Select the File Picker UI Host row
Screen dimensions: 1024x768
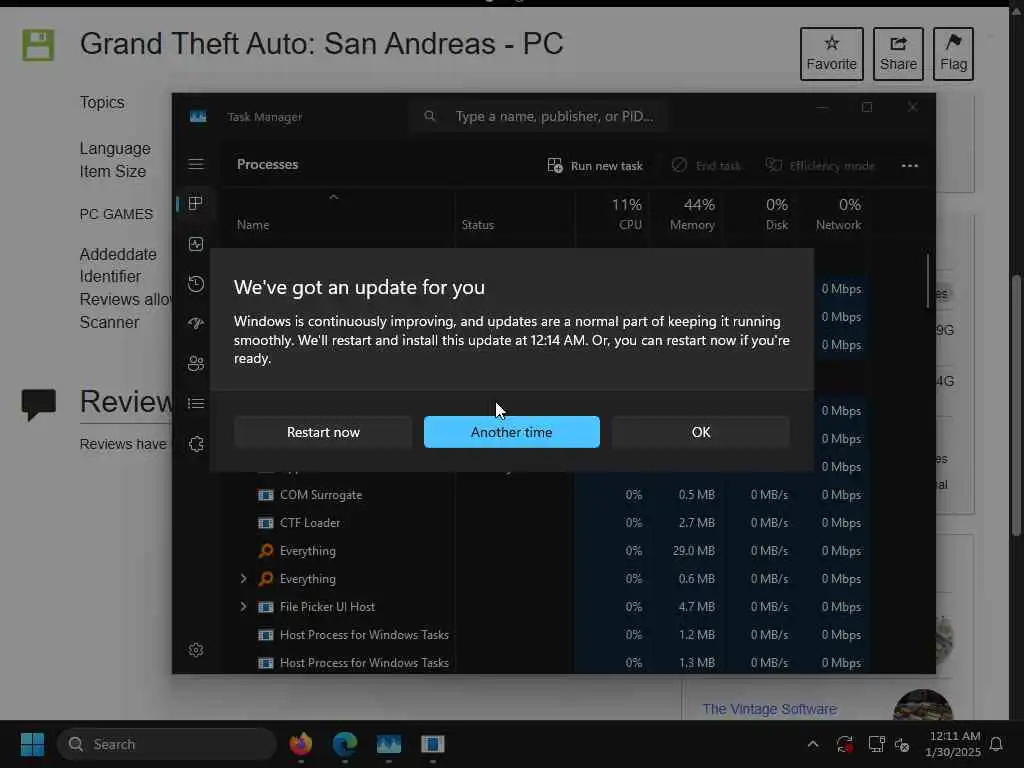pyautogui.click(x=547, y=607)
